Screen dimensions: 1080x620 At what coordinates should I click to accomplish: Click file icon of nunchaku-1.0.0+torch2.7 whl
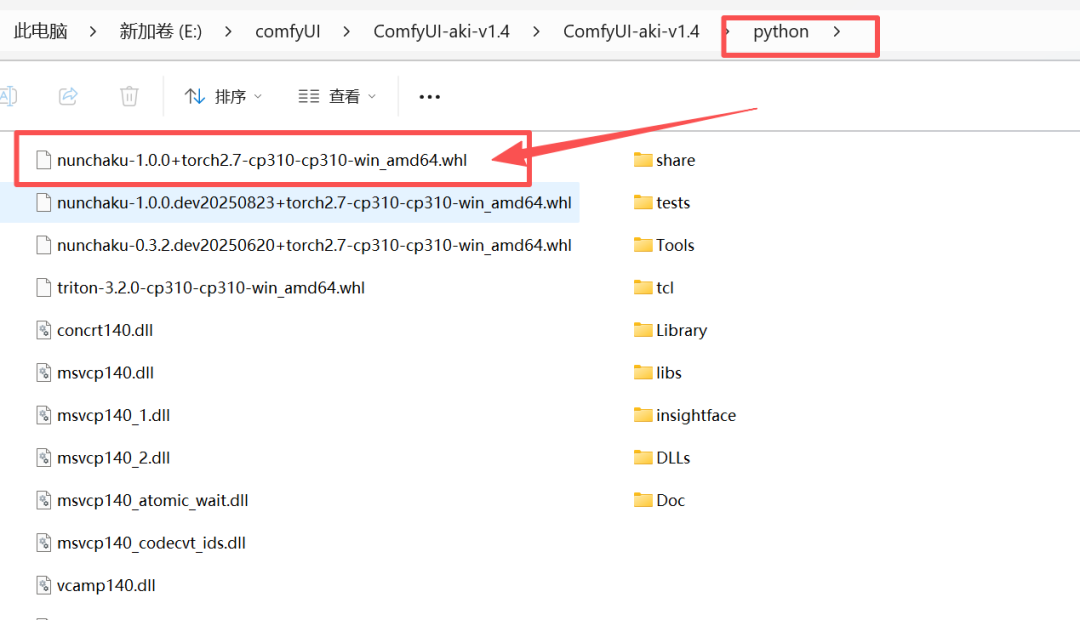coord(43,160)
